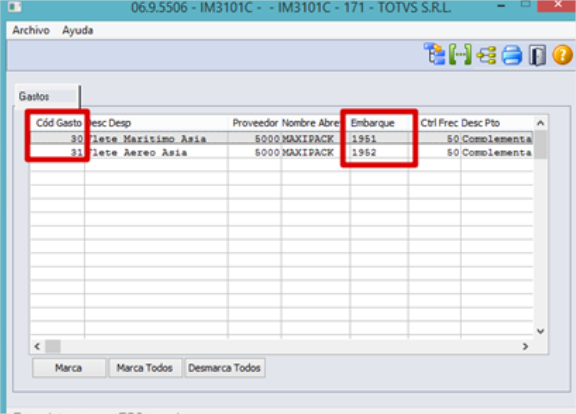The width and height of the screenshot is (576, 414).
Task: Click Cód Gasto cell 31
Action: point(57,152)
